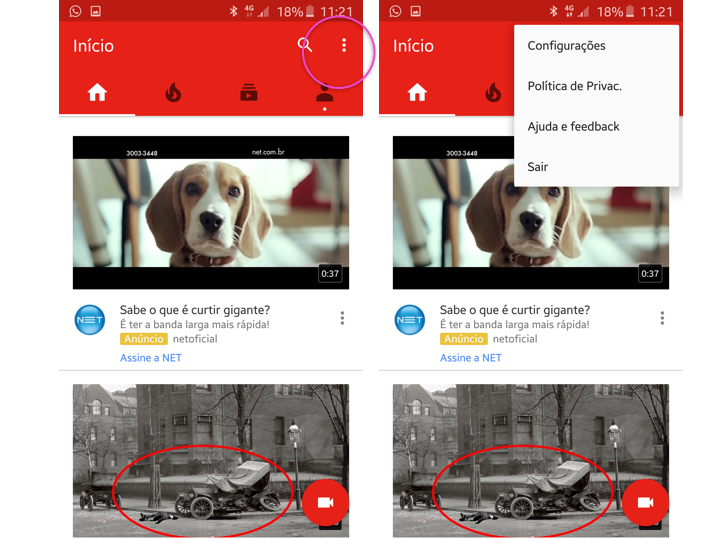Tap the red camera record button in left screenshot
This screenshot has height=540, width=720.
325,502
